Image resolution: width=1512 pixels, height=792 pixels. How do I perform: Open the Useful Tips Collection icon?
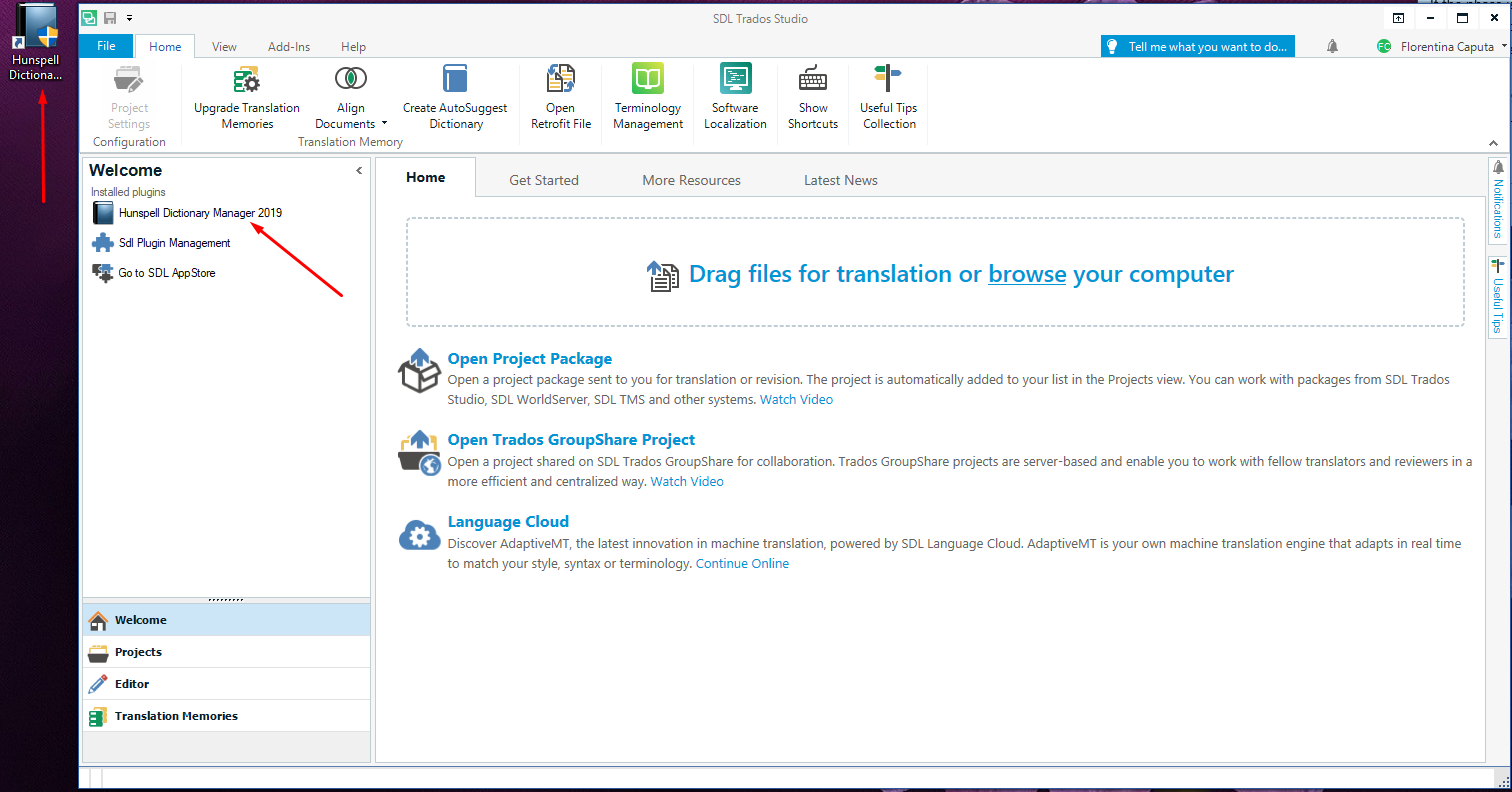889,79
